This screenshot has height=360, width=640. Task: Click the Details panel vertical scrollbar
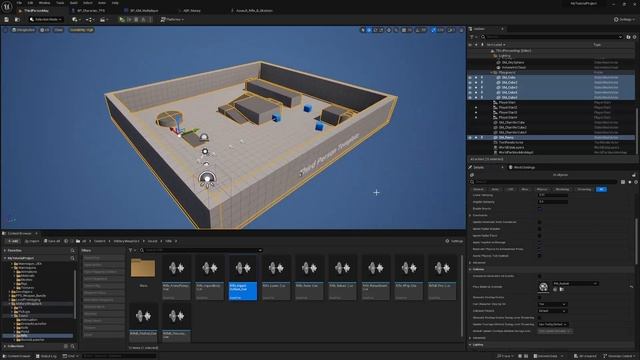(x=637, y=241)
